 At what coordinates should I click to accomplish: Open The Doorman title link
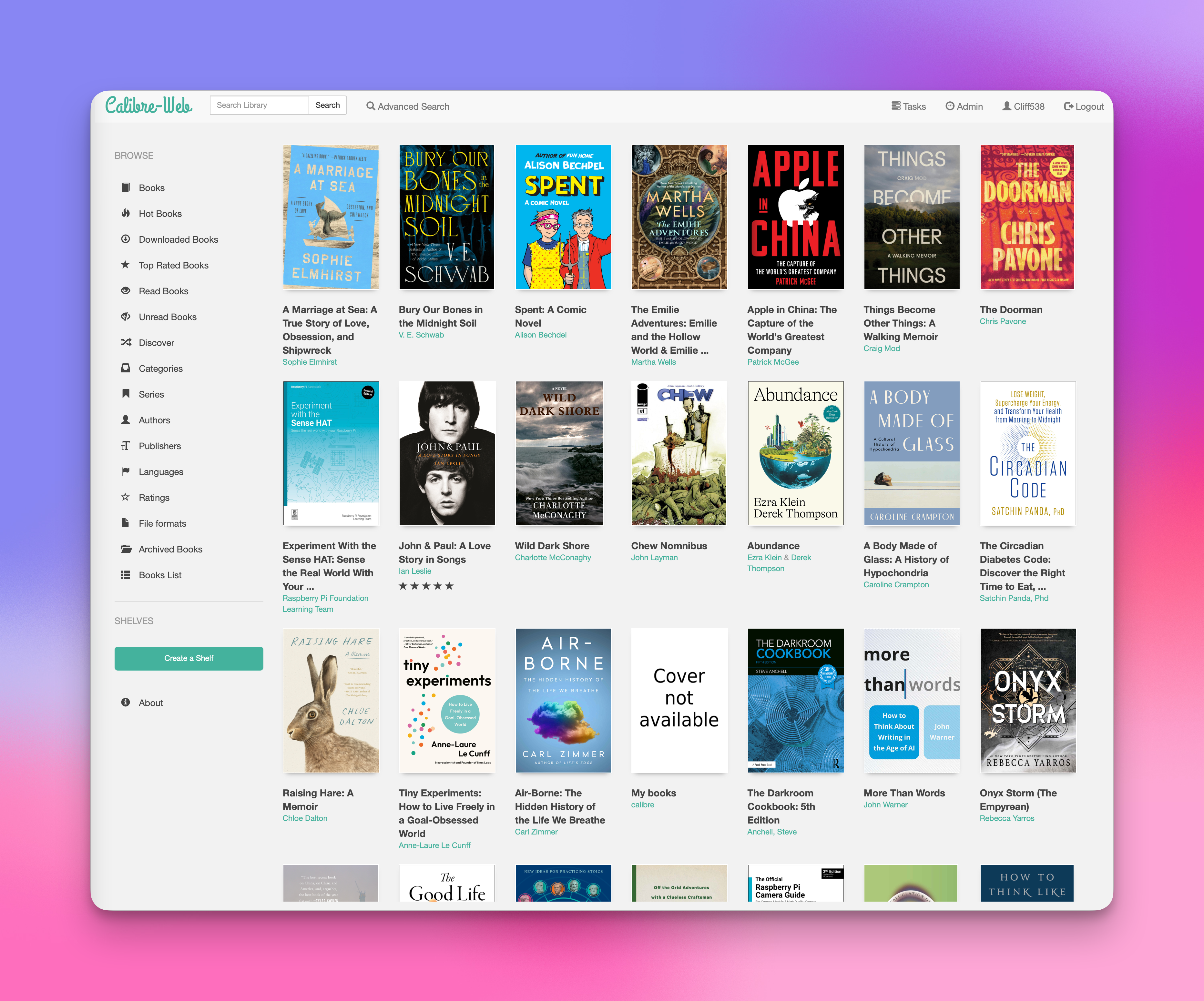pyautogui.click(x=1010, y=309)
